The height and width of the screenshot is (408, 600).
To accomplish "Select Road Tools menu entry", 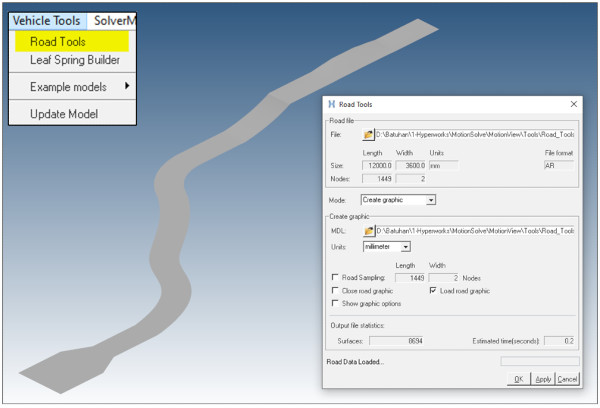I will click(72, 41).
